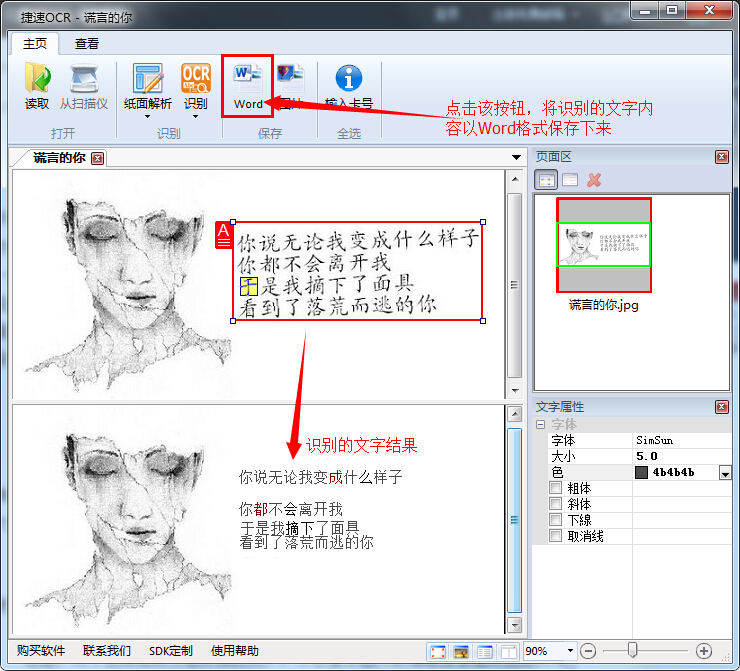
Task: Click the 纸面解析 page analysis icon
Action: pos(148,78)
